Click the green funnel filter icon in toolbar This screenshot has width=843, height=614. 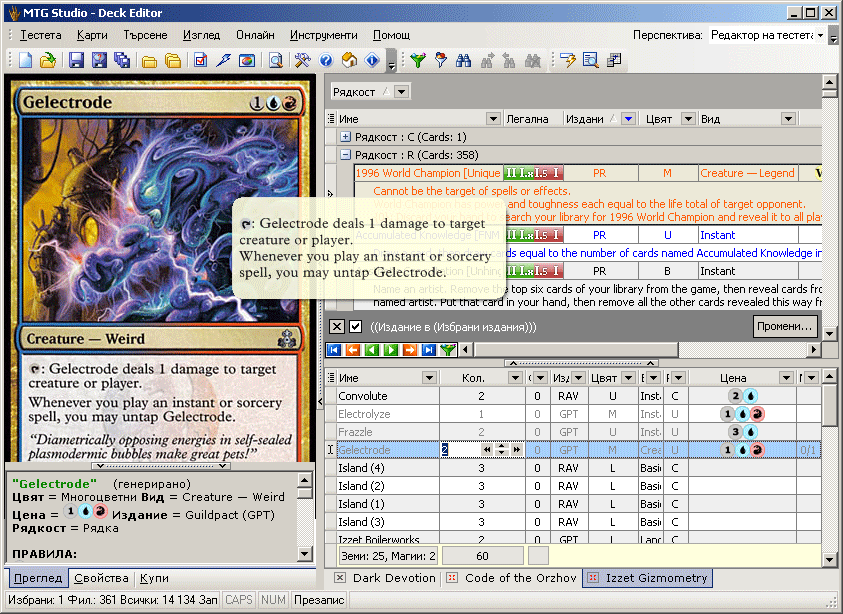(x=417, y=60)
